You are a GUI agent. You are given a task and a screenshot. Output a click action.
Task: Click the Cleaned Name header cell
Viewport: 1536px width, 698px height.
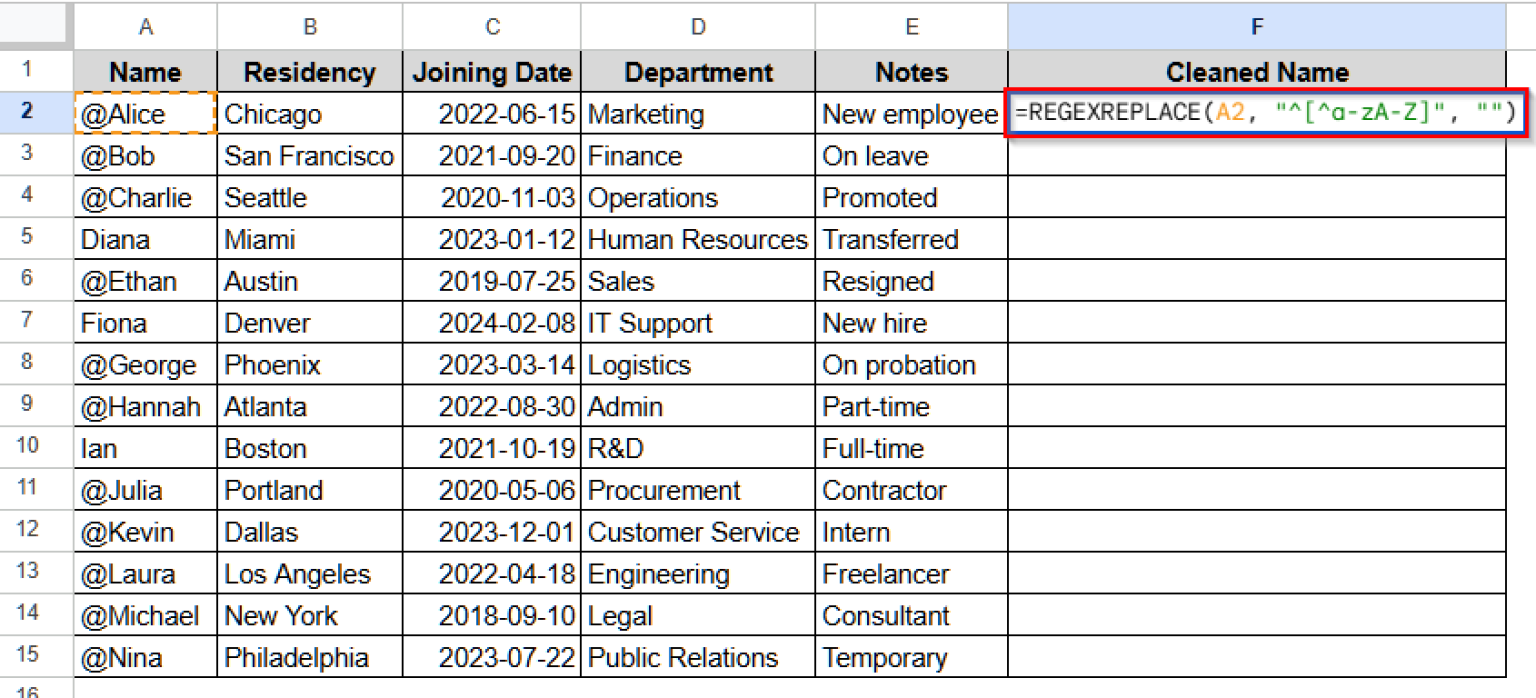click(x=1256, y=72)
